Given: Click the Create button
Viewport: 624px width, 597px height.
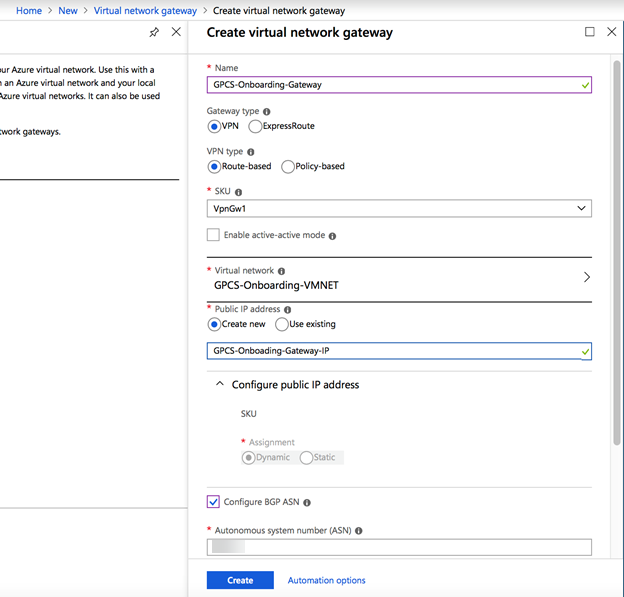Looking at the screenshot, I should click(x=240, y=580).
